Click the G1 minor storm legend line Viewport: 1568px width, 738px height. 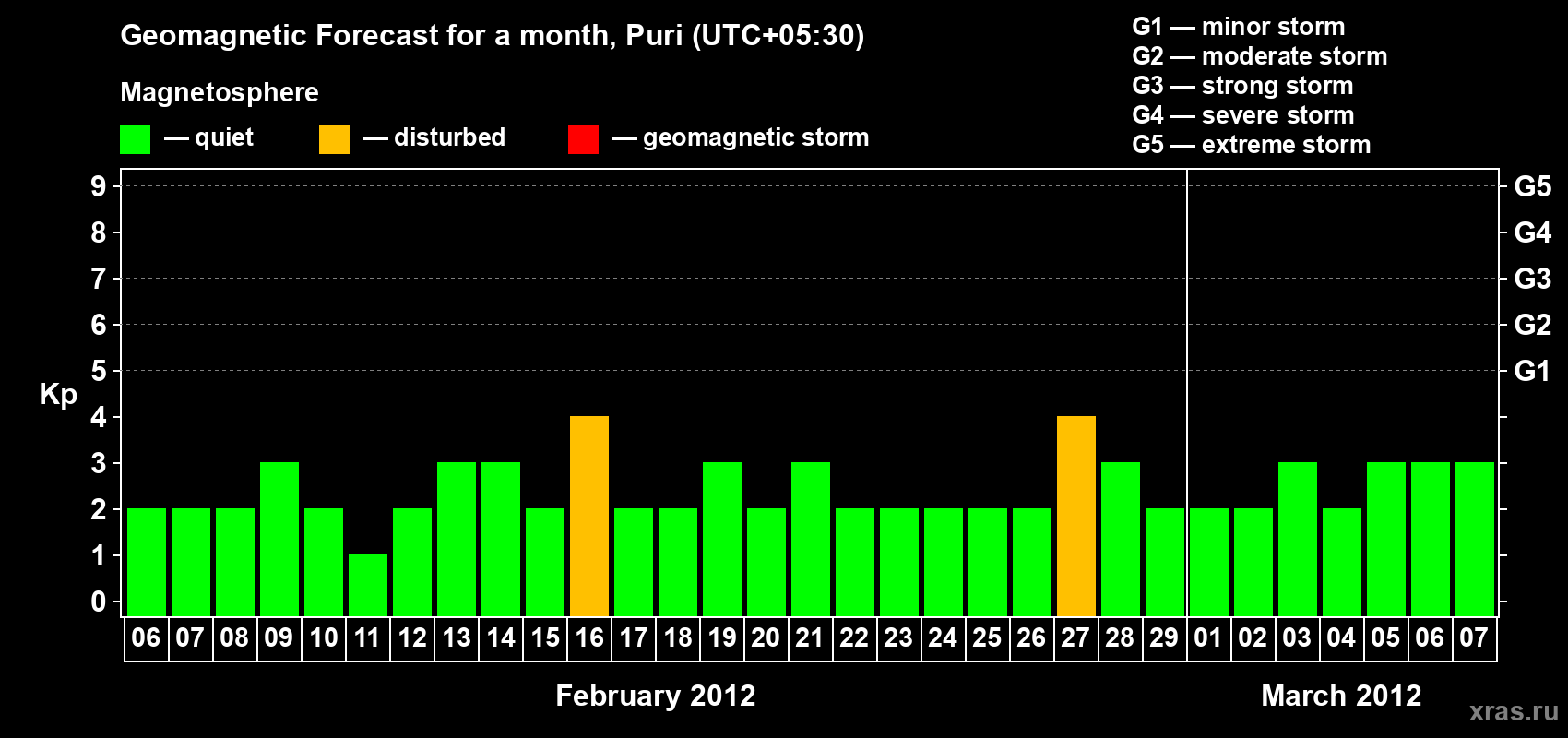tap(1239, 27)
